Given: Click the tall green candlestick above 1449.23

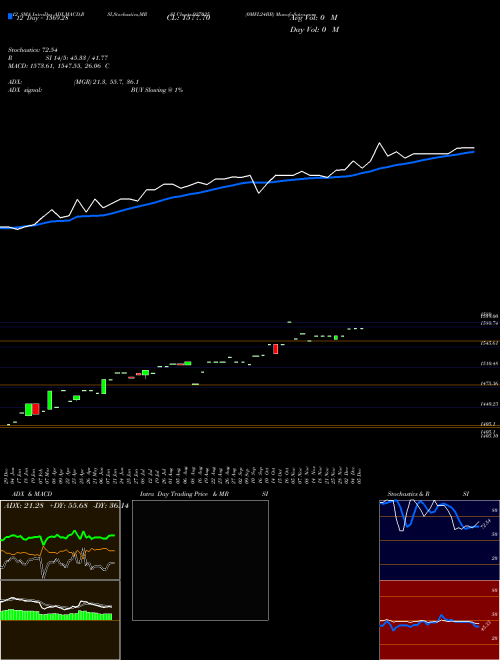Looking at the screenshot, I should tap(49, 400).
